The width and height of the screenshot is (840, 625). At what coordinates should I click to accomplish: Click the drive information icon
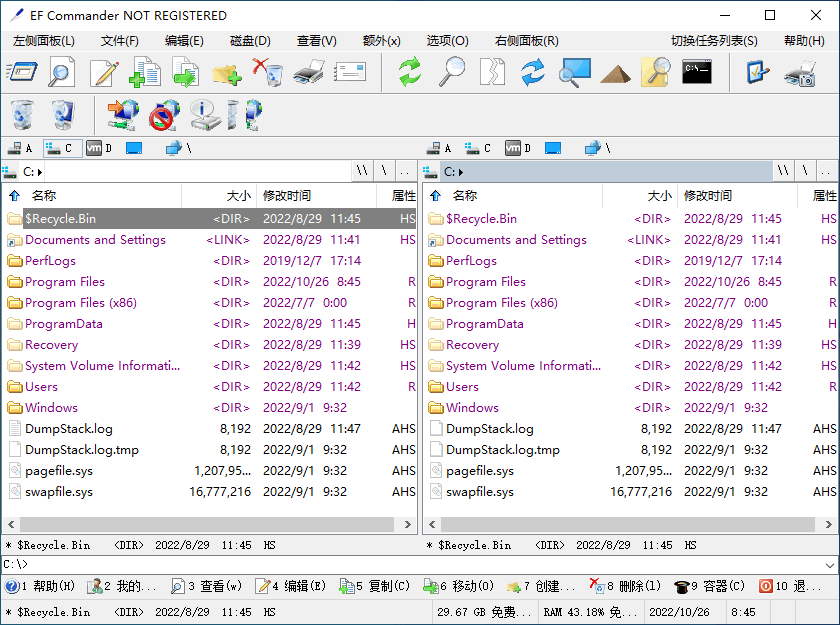coord(205,115)
